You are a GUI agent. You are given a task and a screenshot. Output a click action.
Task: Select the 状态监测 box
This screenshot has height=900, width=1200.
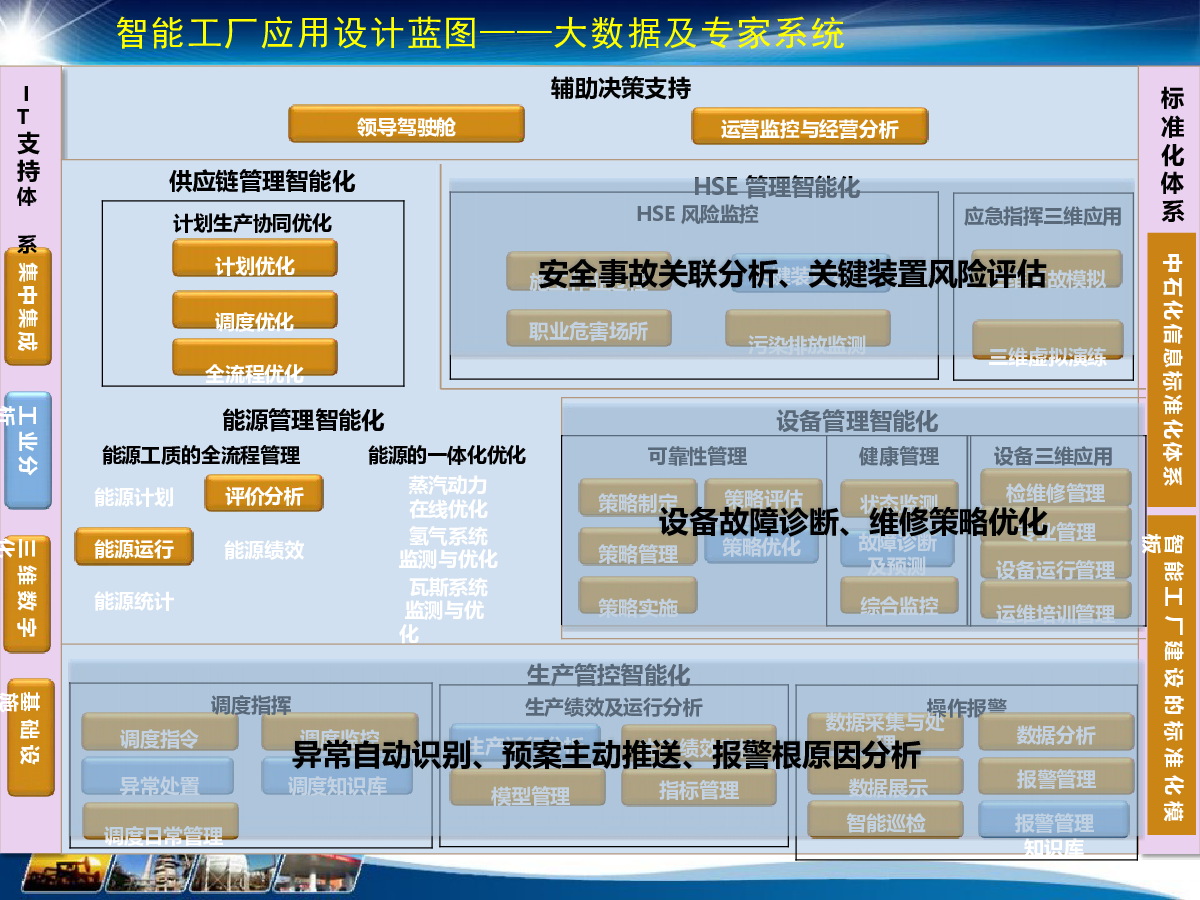click(x=899, y=499)
